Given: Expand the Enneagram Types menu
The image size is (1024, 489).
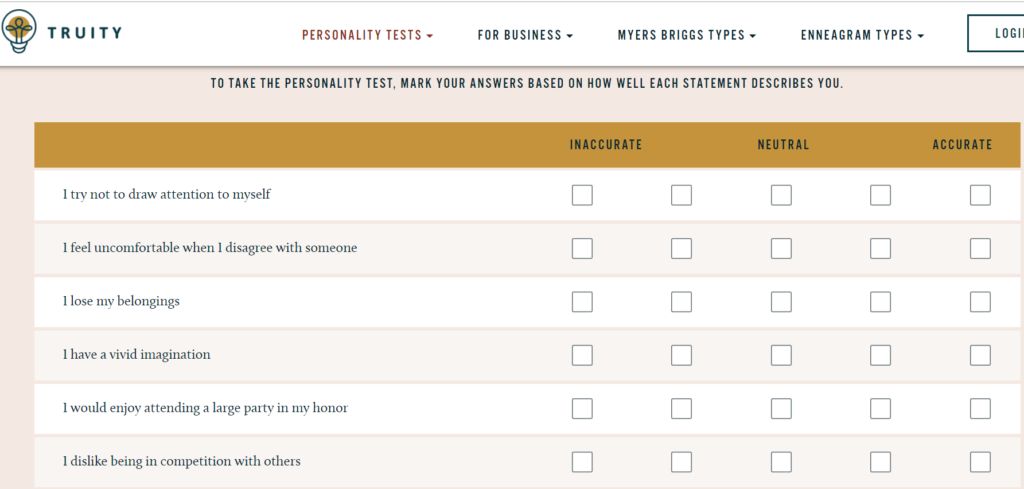Looking at the screenshot, I should [862, 35].
